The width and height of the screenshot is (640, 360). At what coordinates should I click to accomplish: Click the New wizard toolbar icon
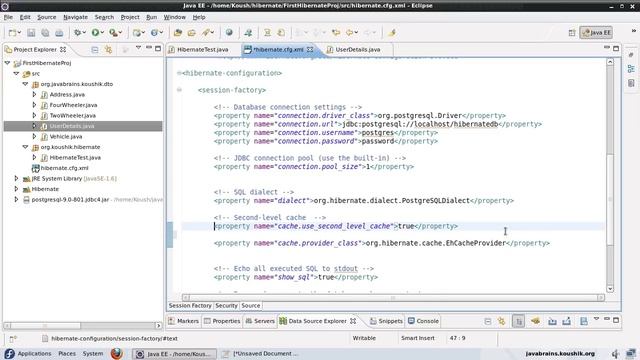point(13,33)
